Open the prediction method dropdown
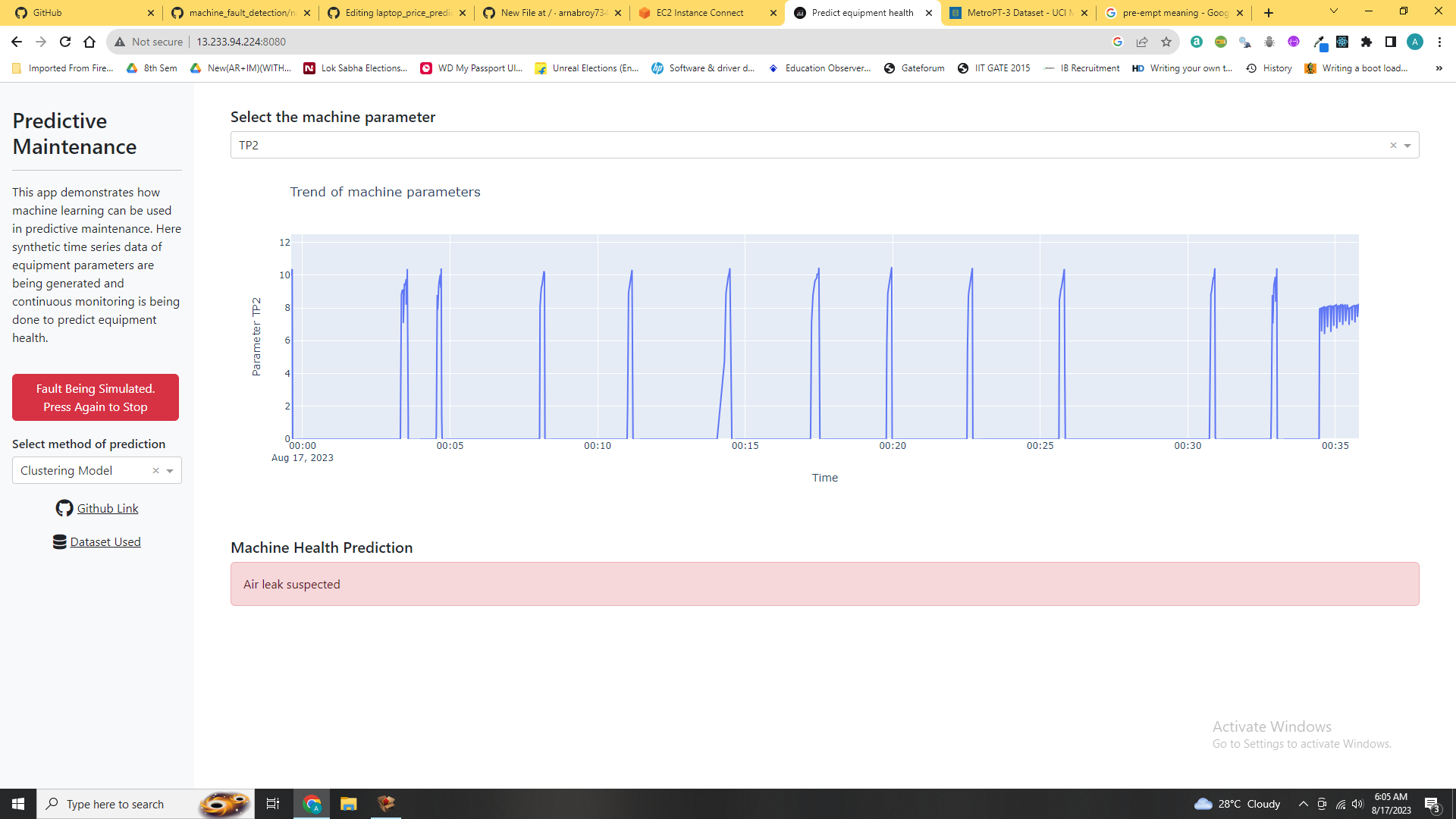The image size is (1456, 819). (169, 470)
